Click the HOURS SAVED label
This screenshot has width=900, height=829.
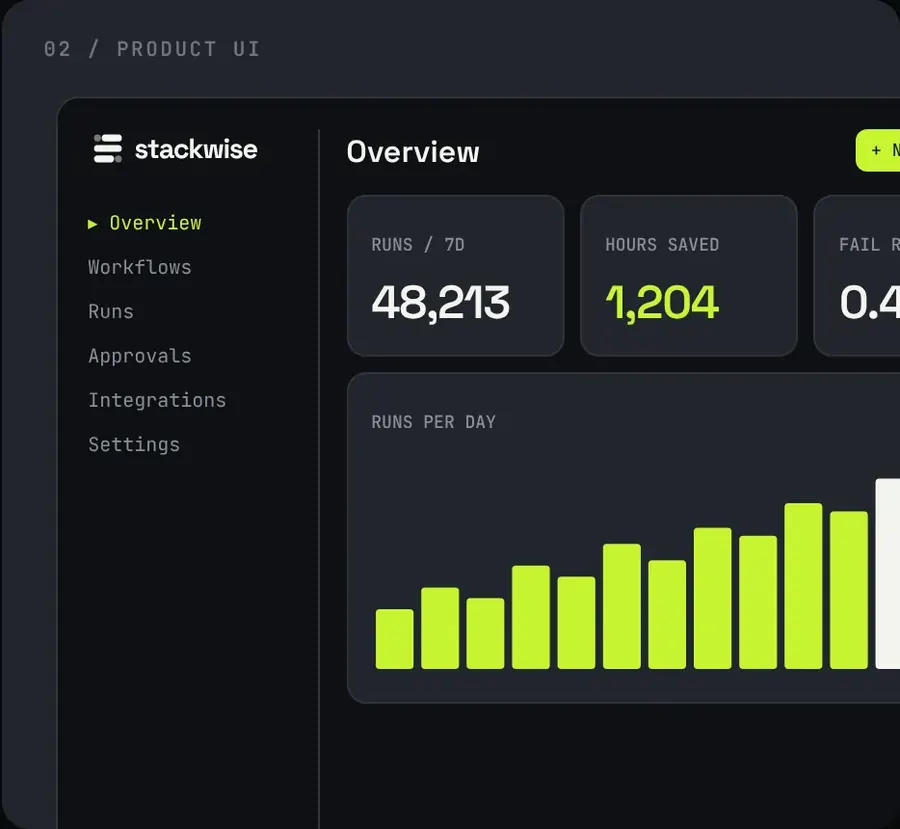pos(662,245)
